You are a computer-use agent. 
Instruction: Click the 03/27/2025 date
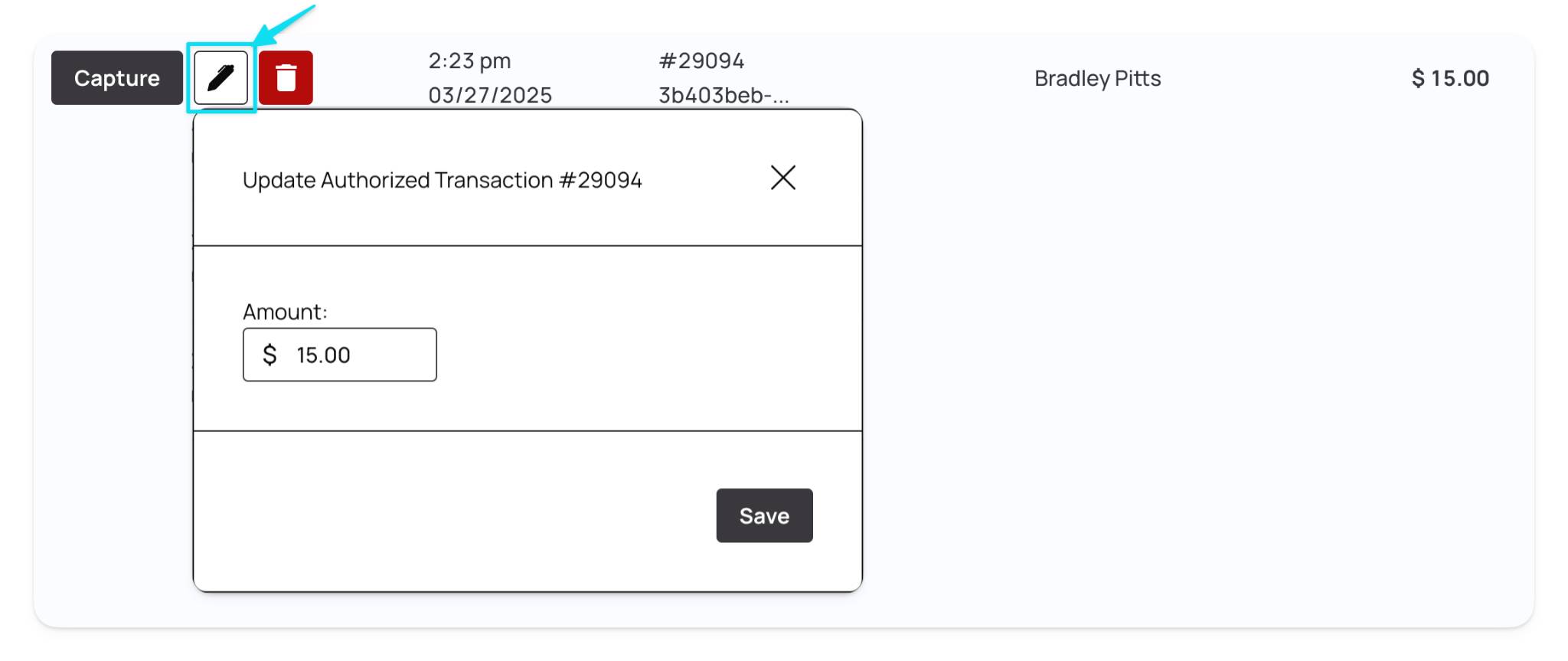490,95
